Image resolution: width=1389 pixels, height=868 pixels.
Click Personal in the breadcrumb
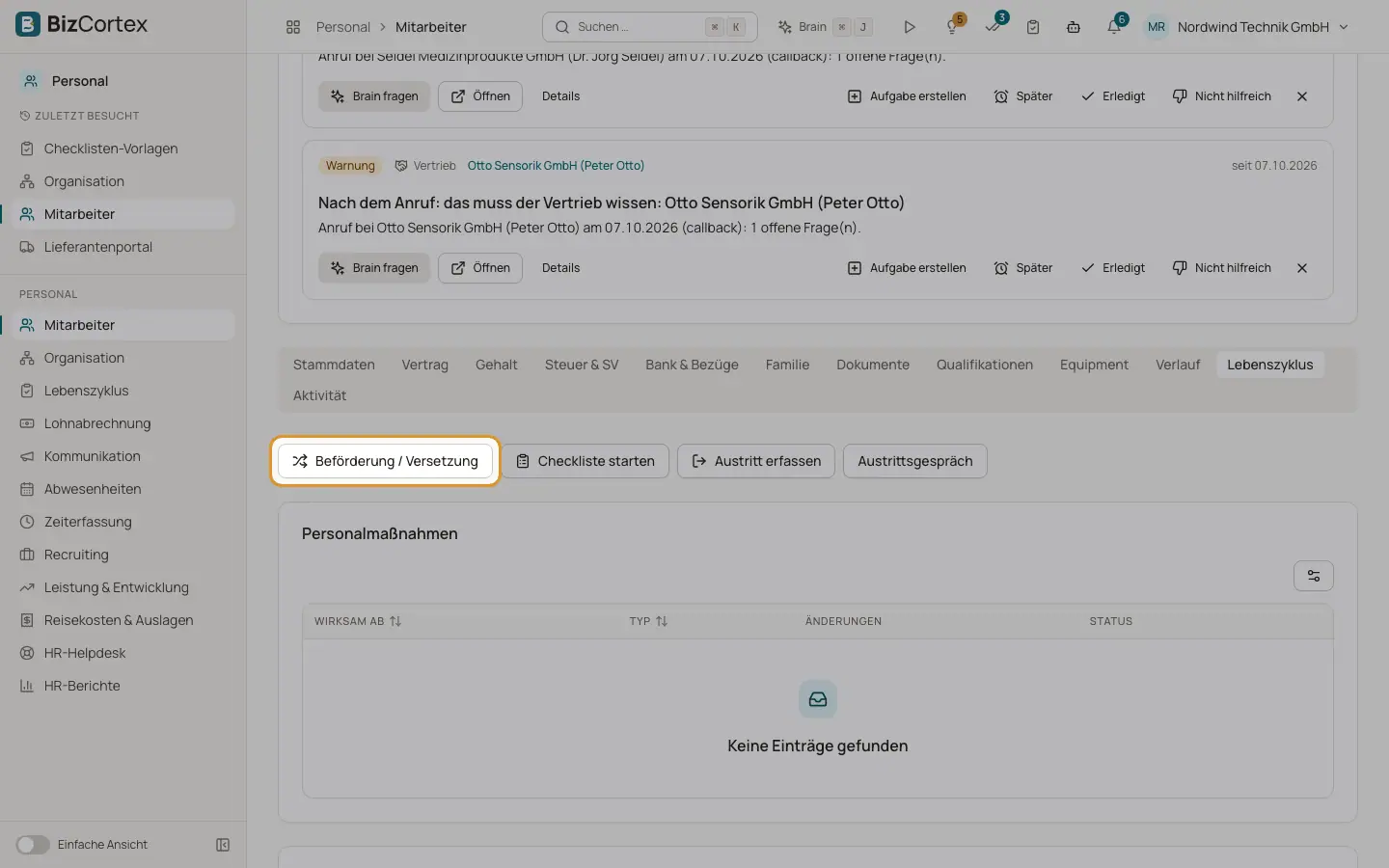click(343, 27)
